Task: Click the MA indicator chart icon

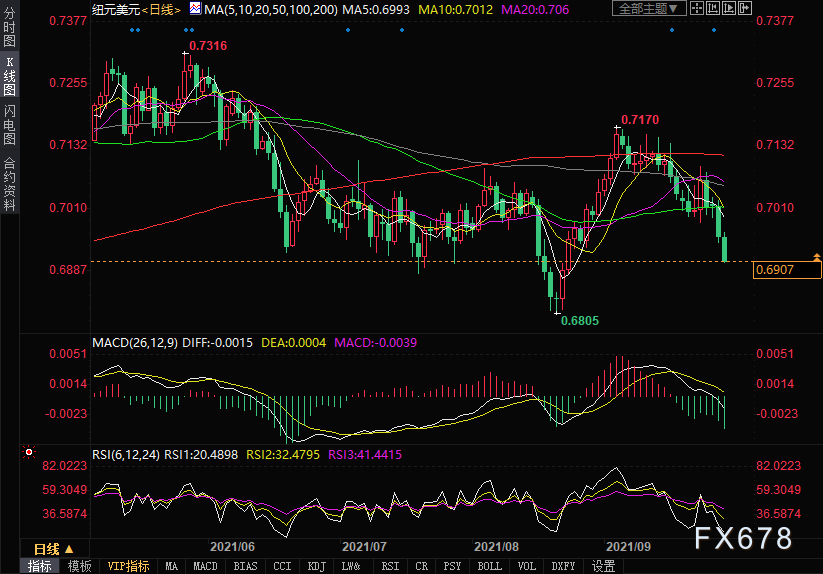Action: (x=195, y=8)
